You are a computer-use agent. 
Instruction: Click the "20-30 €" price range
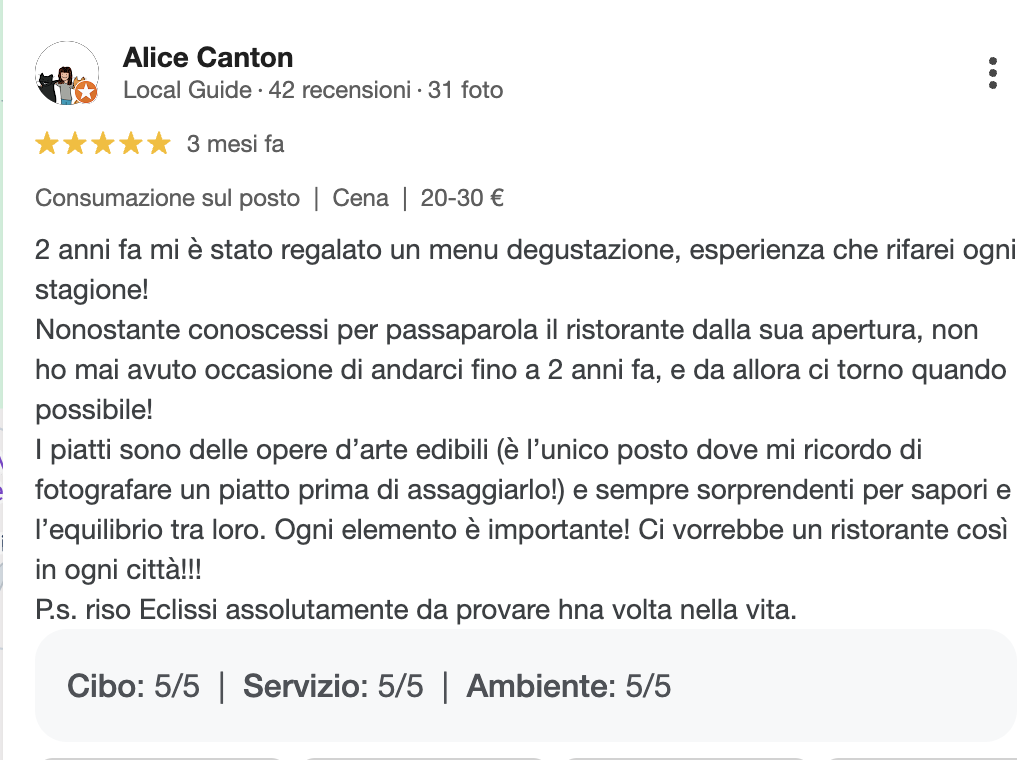point(461,198)
